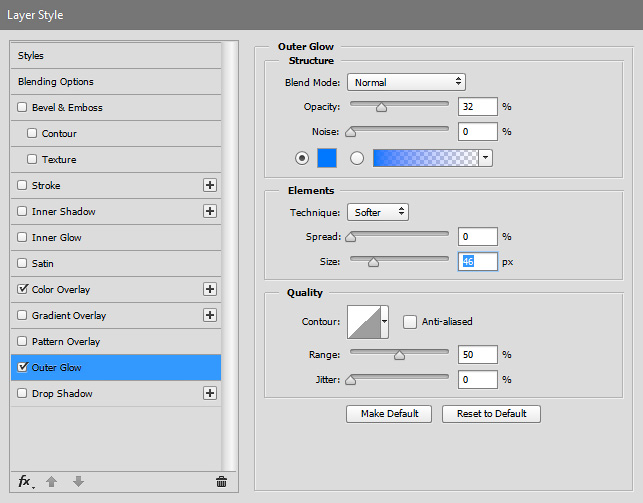643x503 pixels.
Task: Click the Jitter value input field
Action: tap(478, 380)
